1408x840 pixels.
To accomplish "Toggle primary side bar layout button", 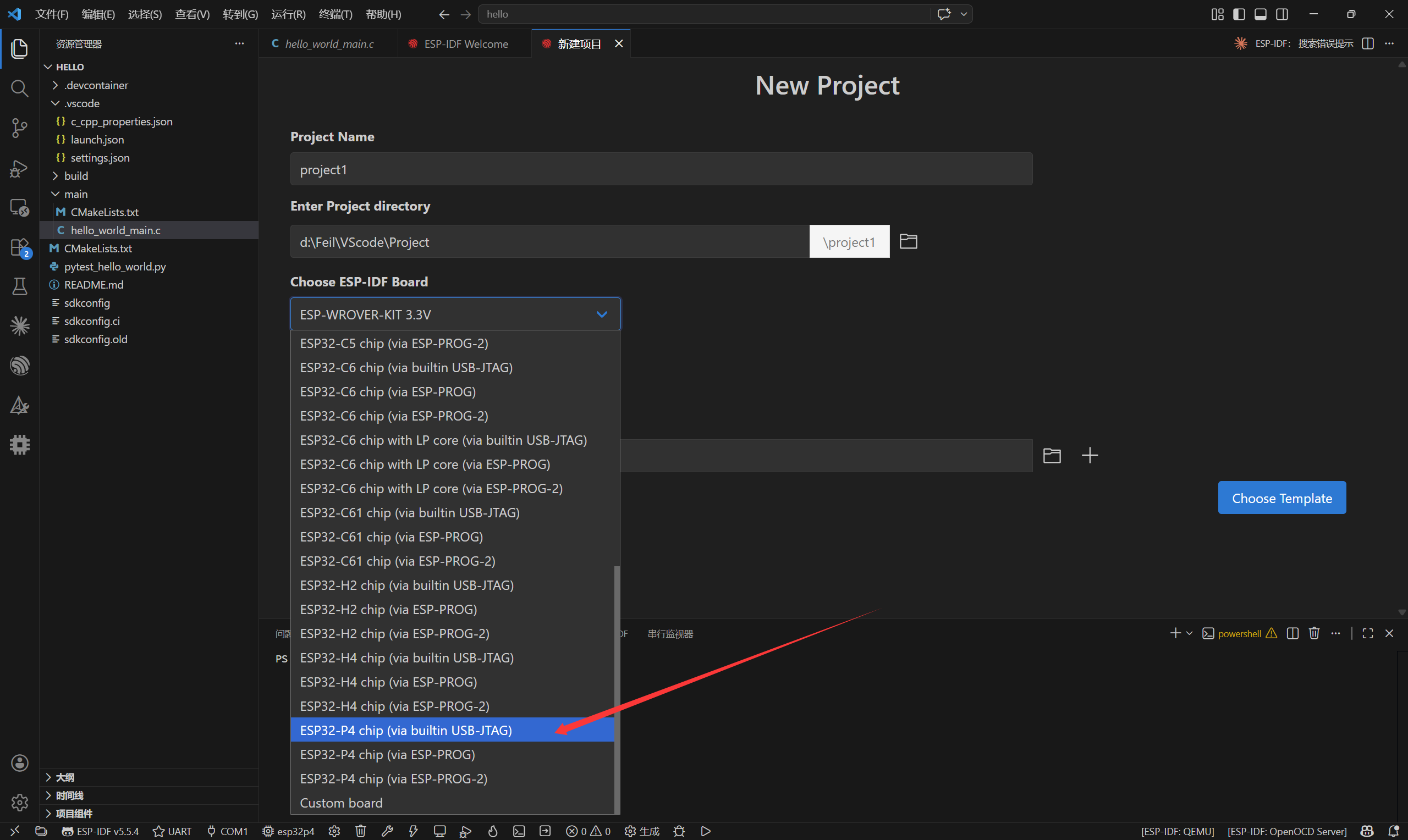I will (1239, 14).
